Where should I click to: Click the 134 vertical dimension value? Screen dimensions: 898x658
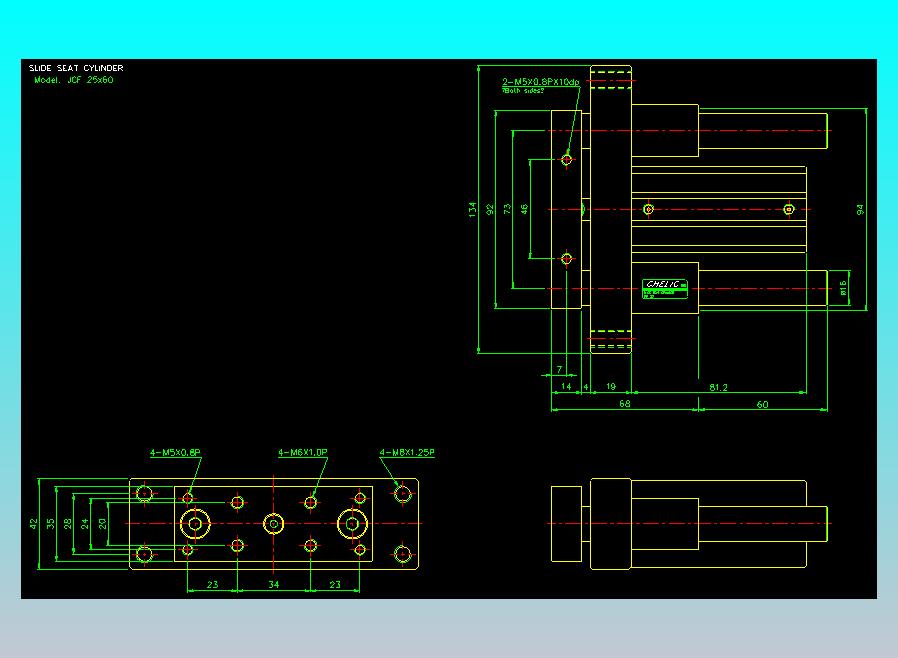(472, 209)
